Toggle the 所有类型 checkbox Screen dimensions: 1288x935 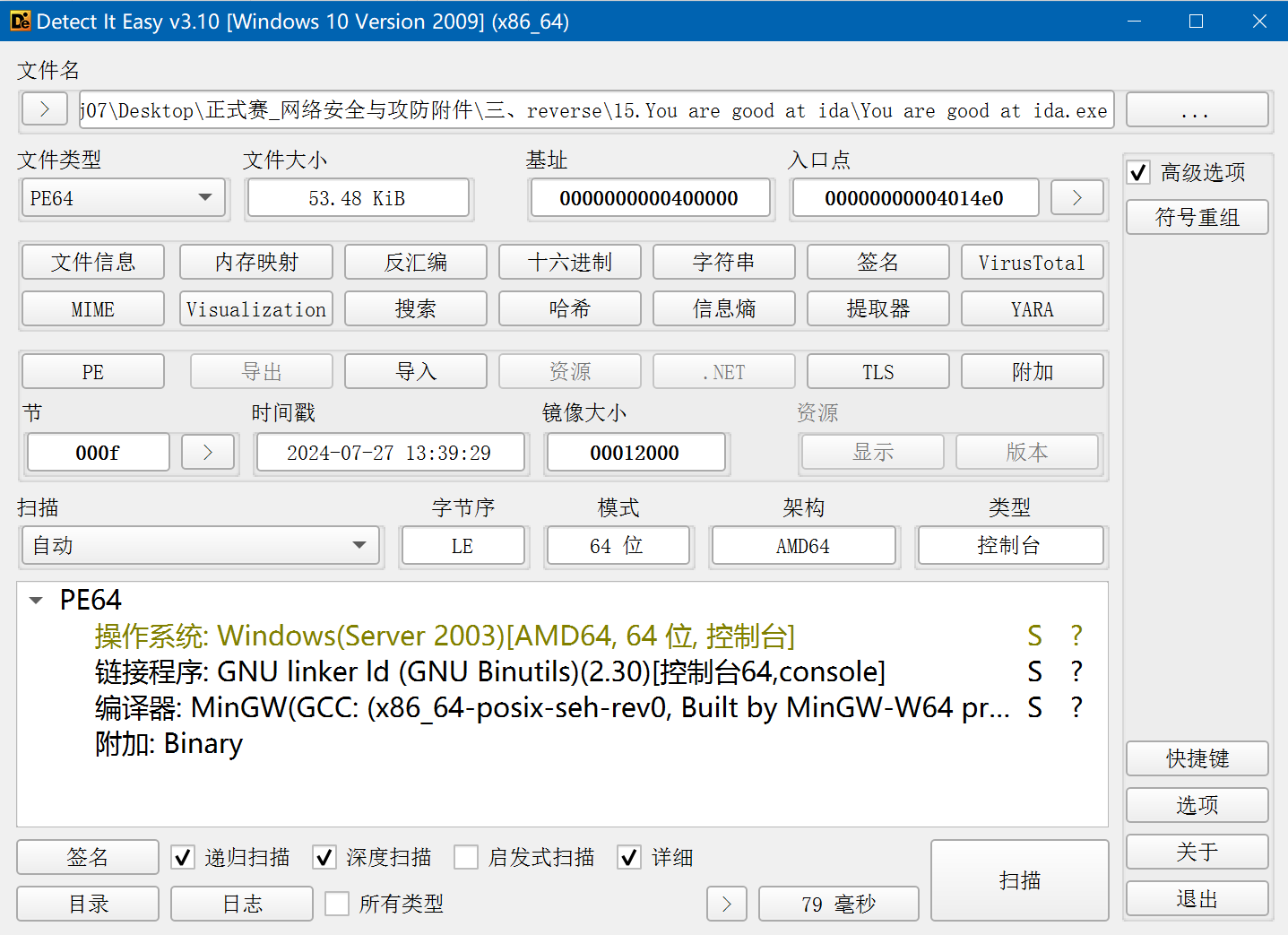(x=337, y=904)
